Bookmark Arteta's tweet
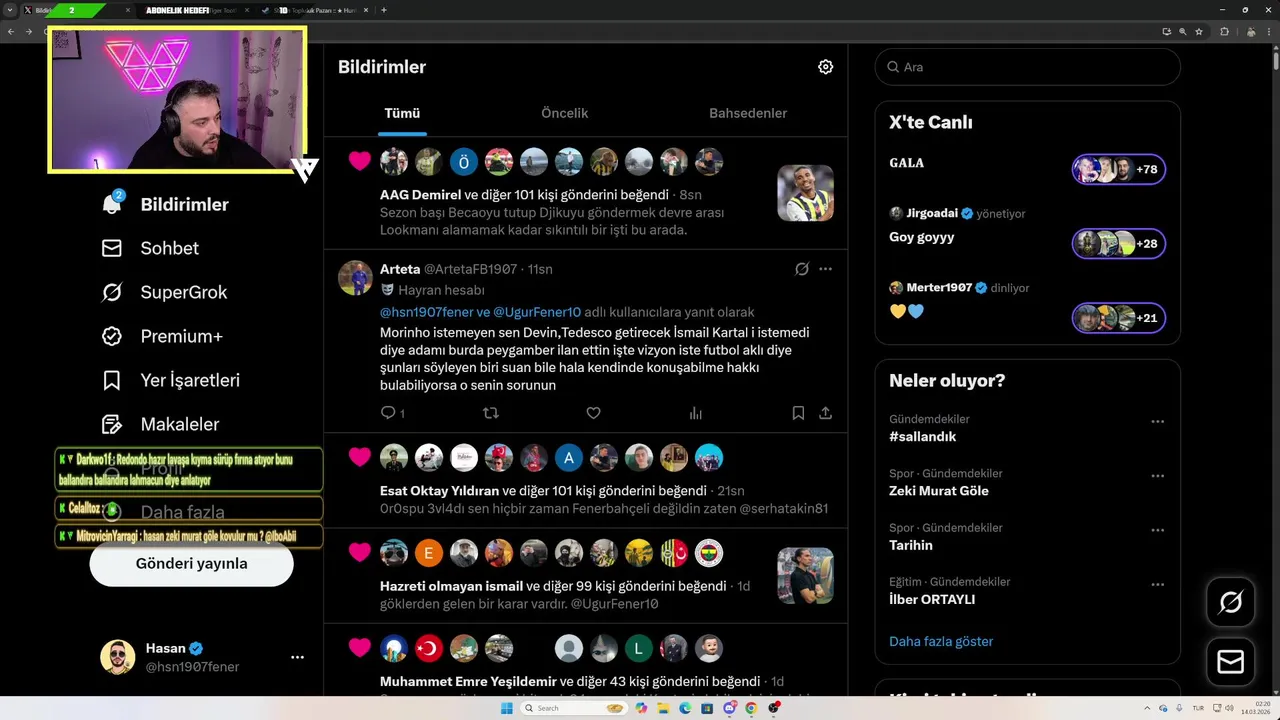1280x720 pixels. (x=798, y=412)
